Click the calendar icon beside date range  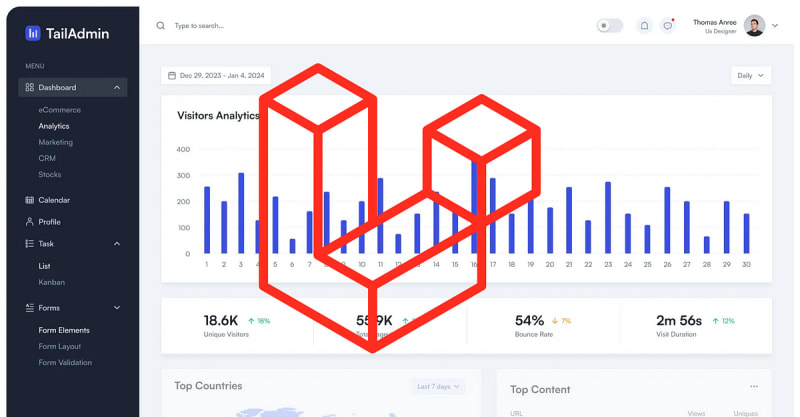(x=172, y=75)
